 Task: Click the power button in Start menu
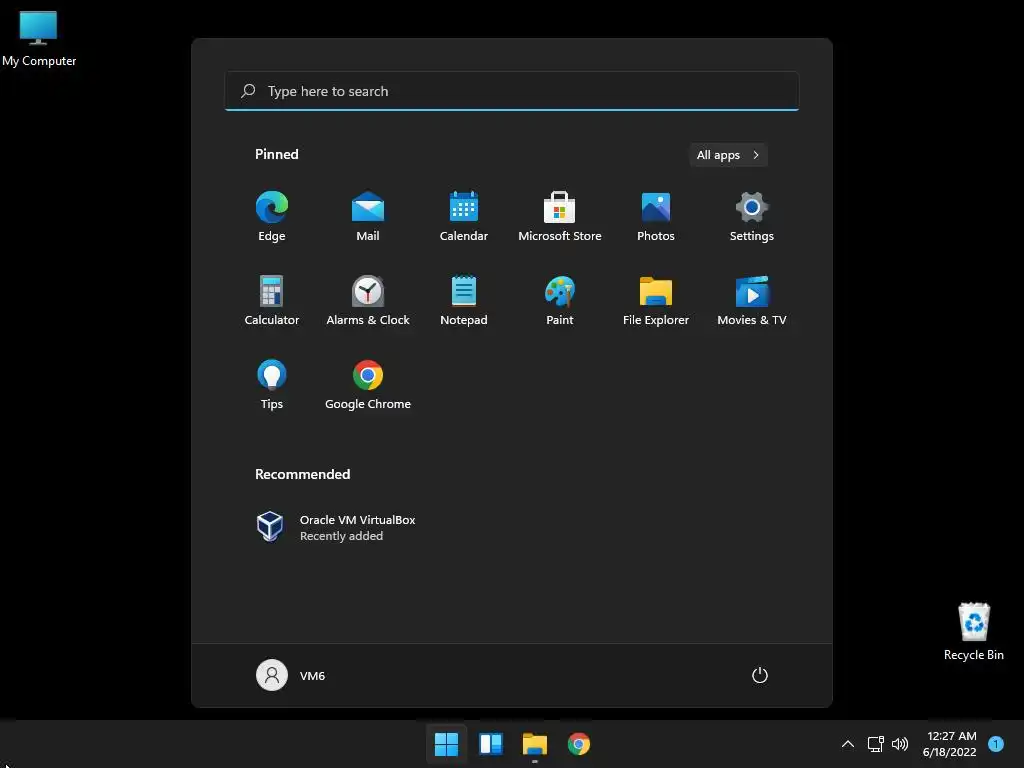[760, 675]
